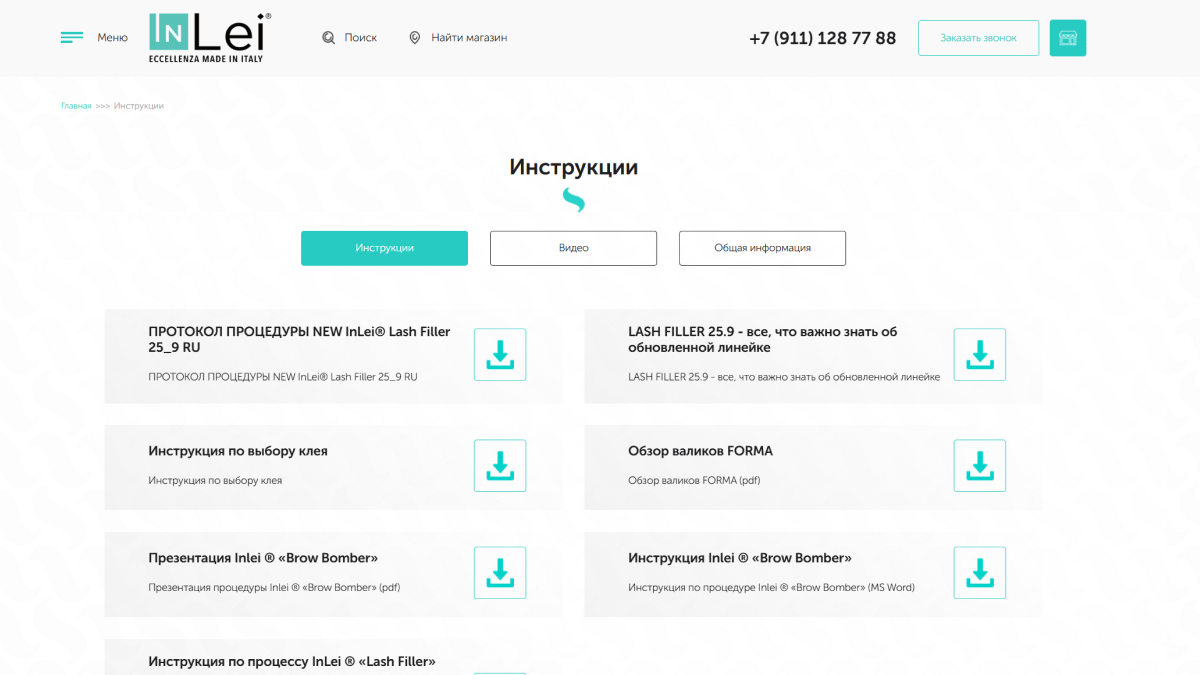Select the Общая информация tab
This screenshot has width=1200, height=675.
[762, 248]
